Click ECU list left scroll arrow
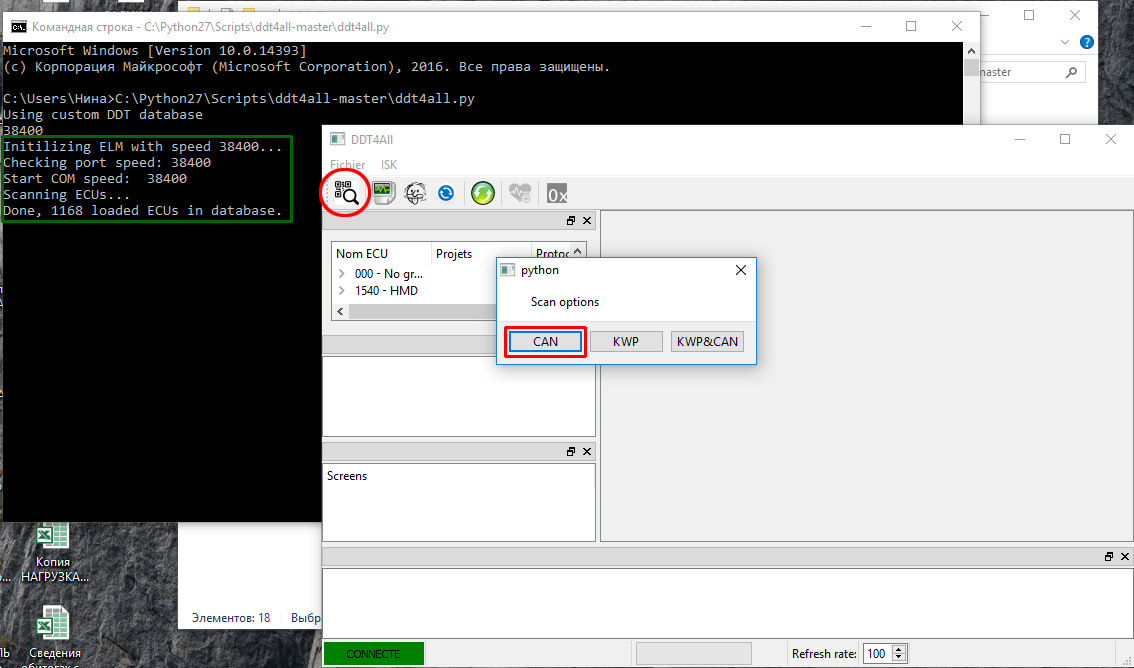 click(x=341, y=312)
